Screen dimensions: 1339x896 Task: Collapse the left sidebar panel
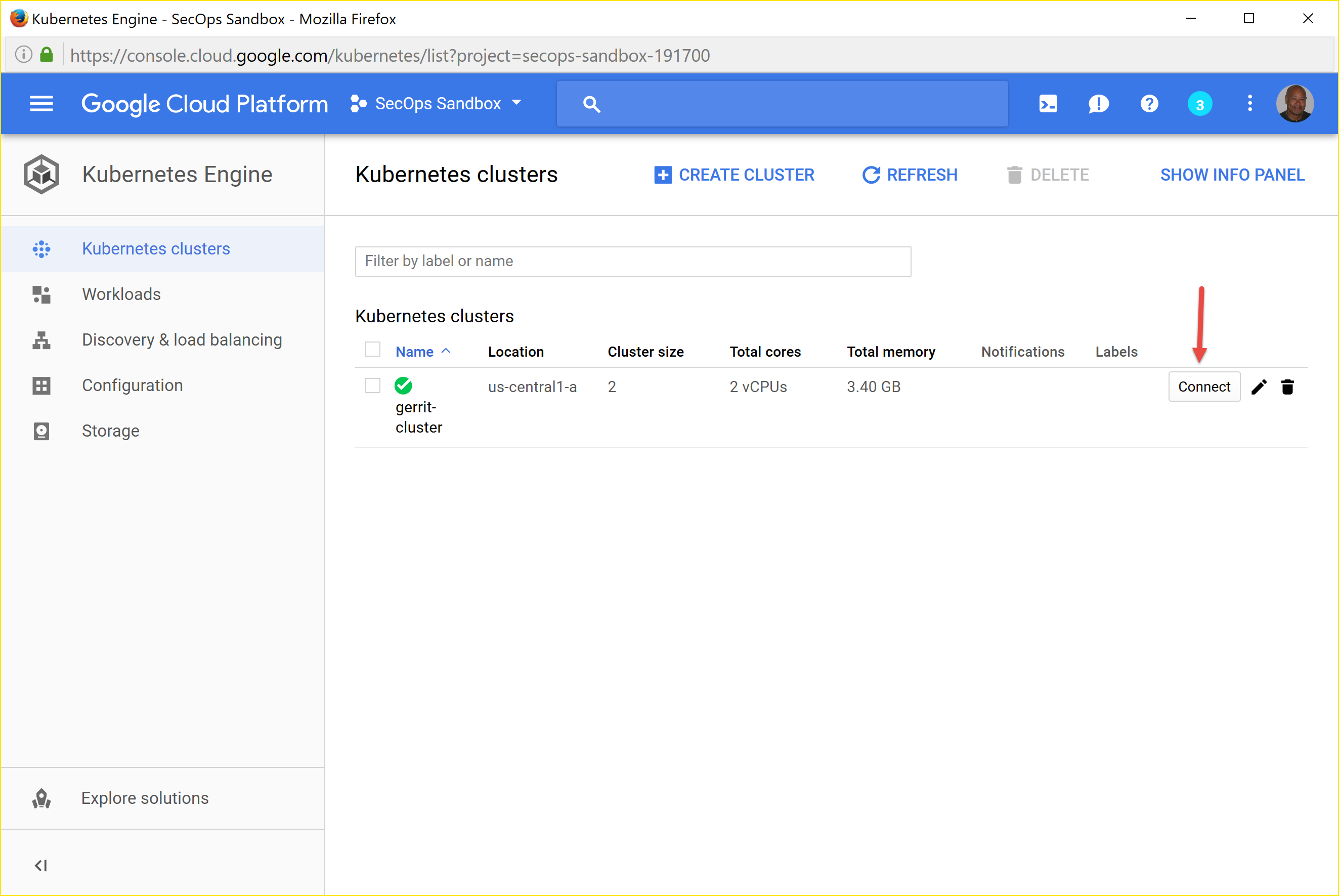click(41, 866)
